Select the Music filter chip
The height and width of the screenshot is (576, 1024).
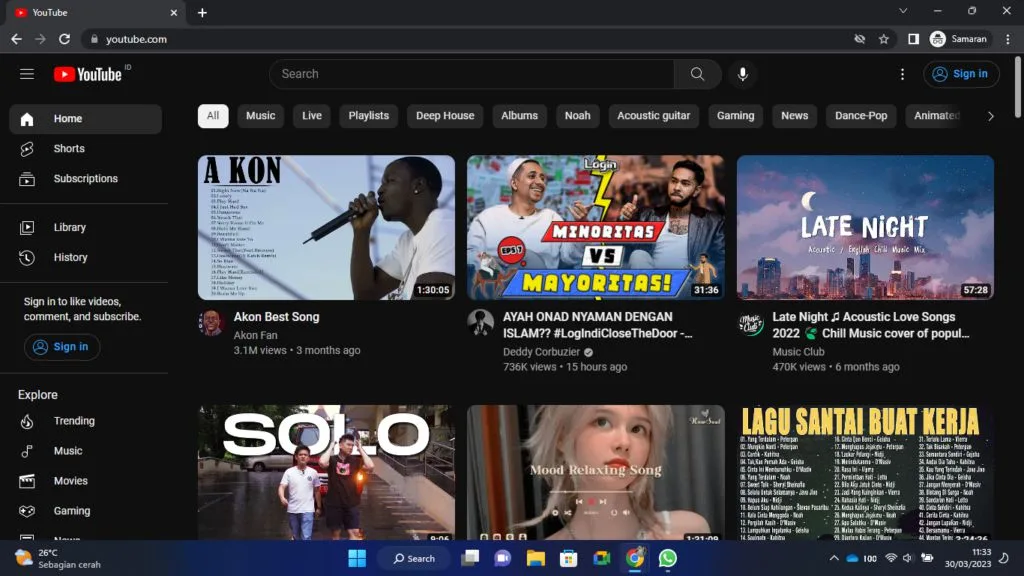pyautogui.click(x=261, y=116)
